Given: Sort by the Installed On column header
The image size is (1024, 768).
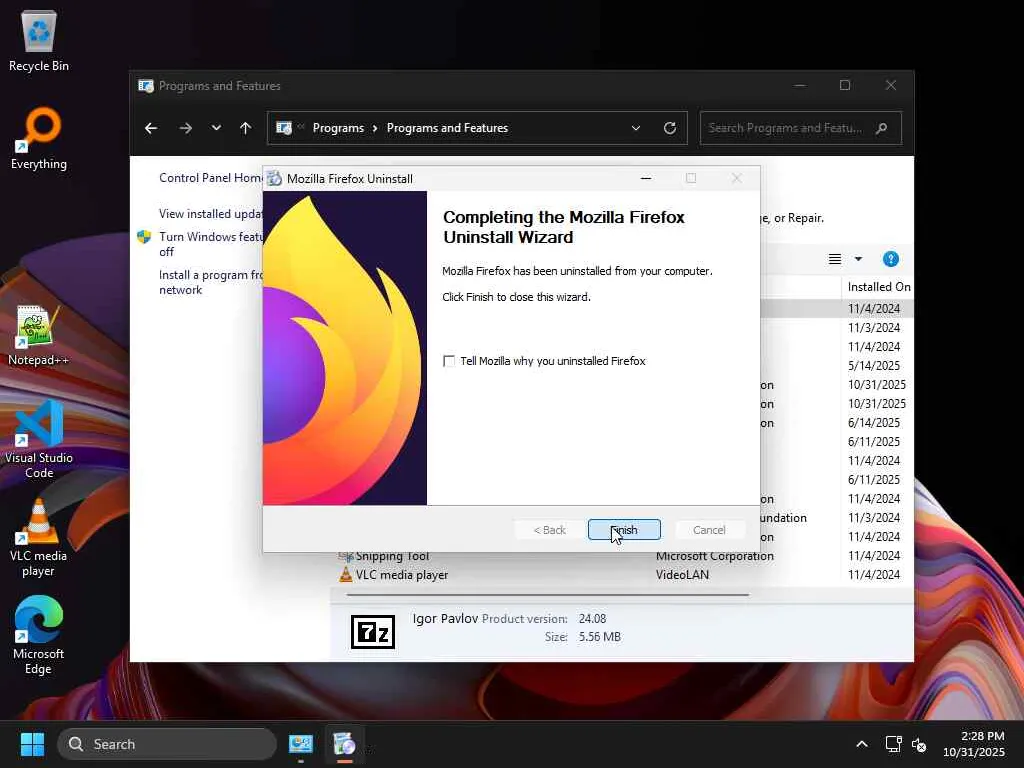Looking at the screenshot, I should click(x=877, y=287).
